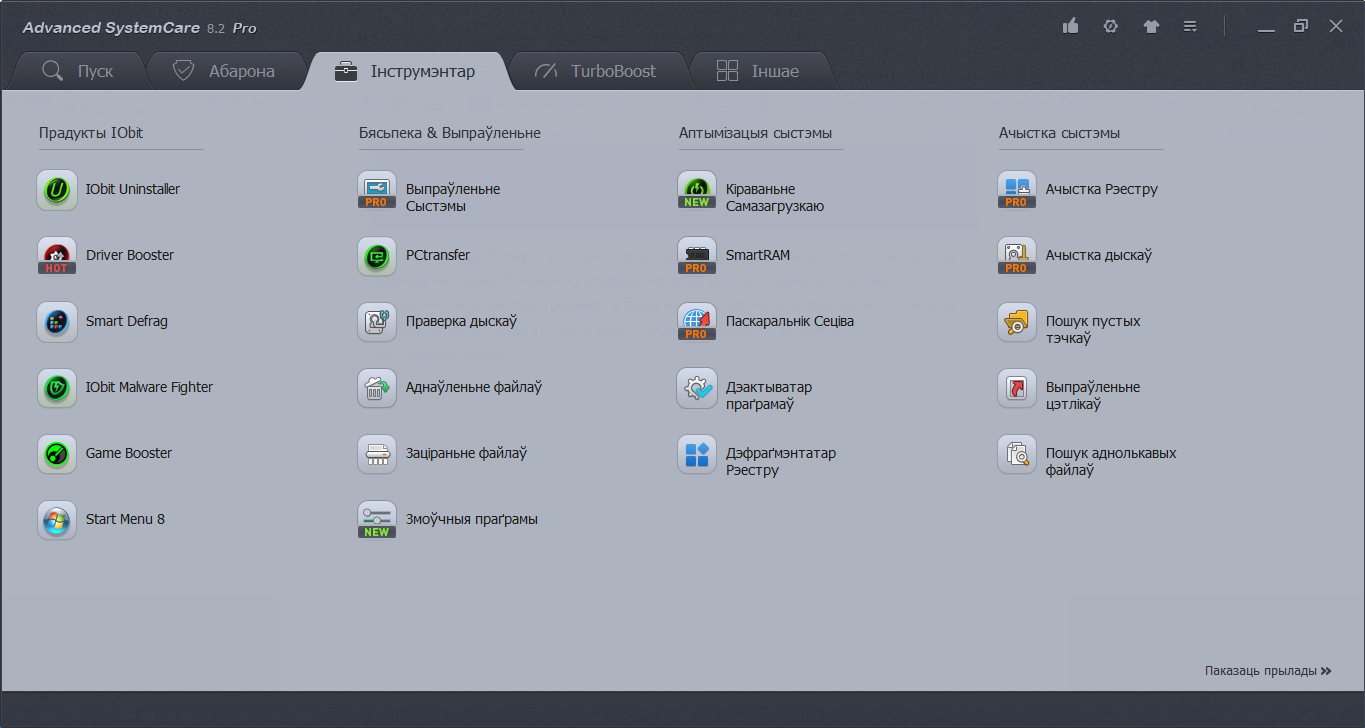Launch the SmartRAM PRO icon

tap(697, 256)
